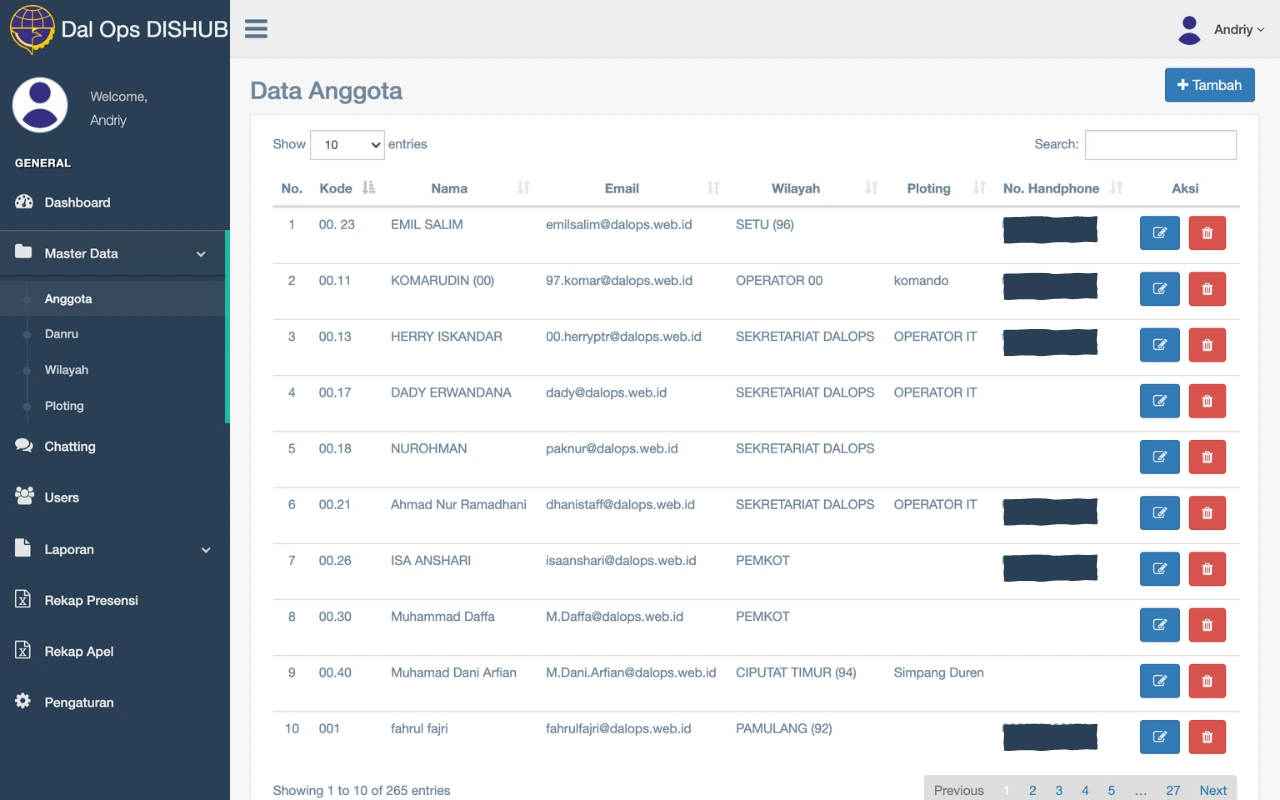This screenshot has height=800, width=1280.
Task: Open Danru under Master Data
Action: [61, 334]
